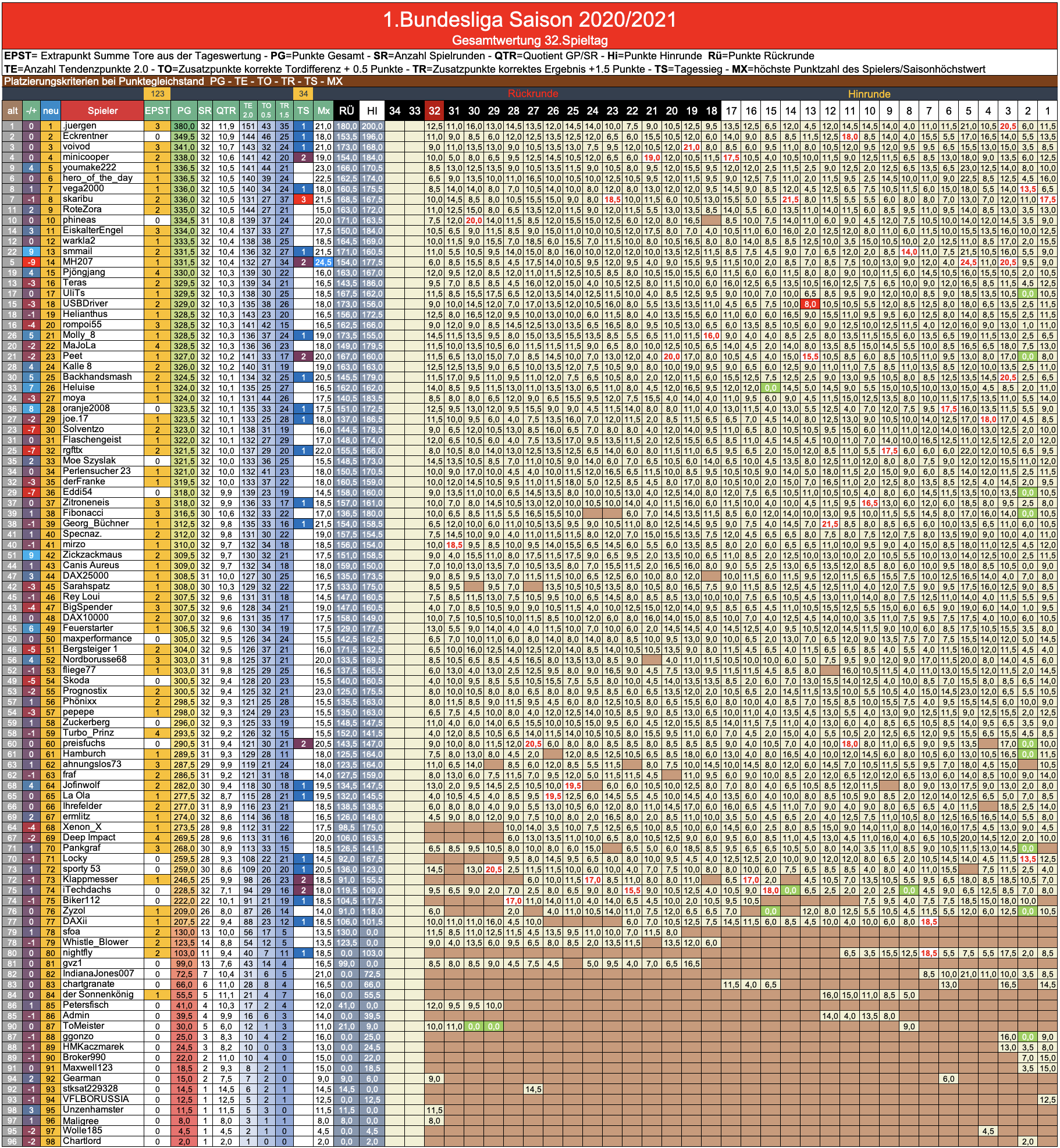Select player 'youmake222'
Screen dimensions: 1060x1148
point(102,167)
